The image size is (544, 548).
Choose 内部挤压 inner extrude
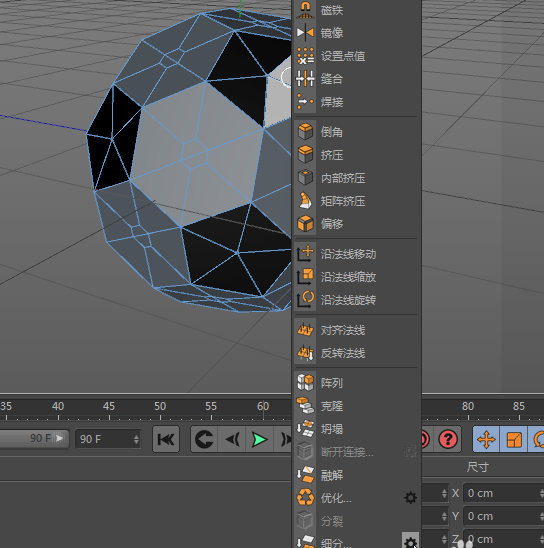tap(356, 178)
